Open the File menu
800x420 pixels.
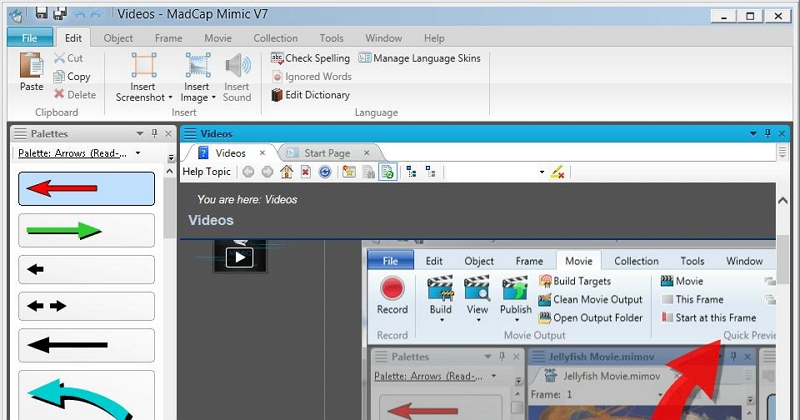pos(30,38)
